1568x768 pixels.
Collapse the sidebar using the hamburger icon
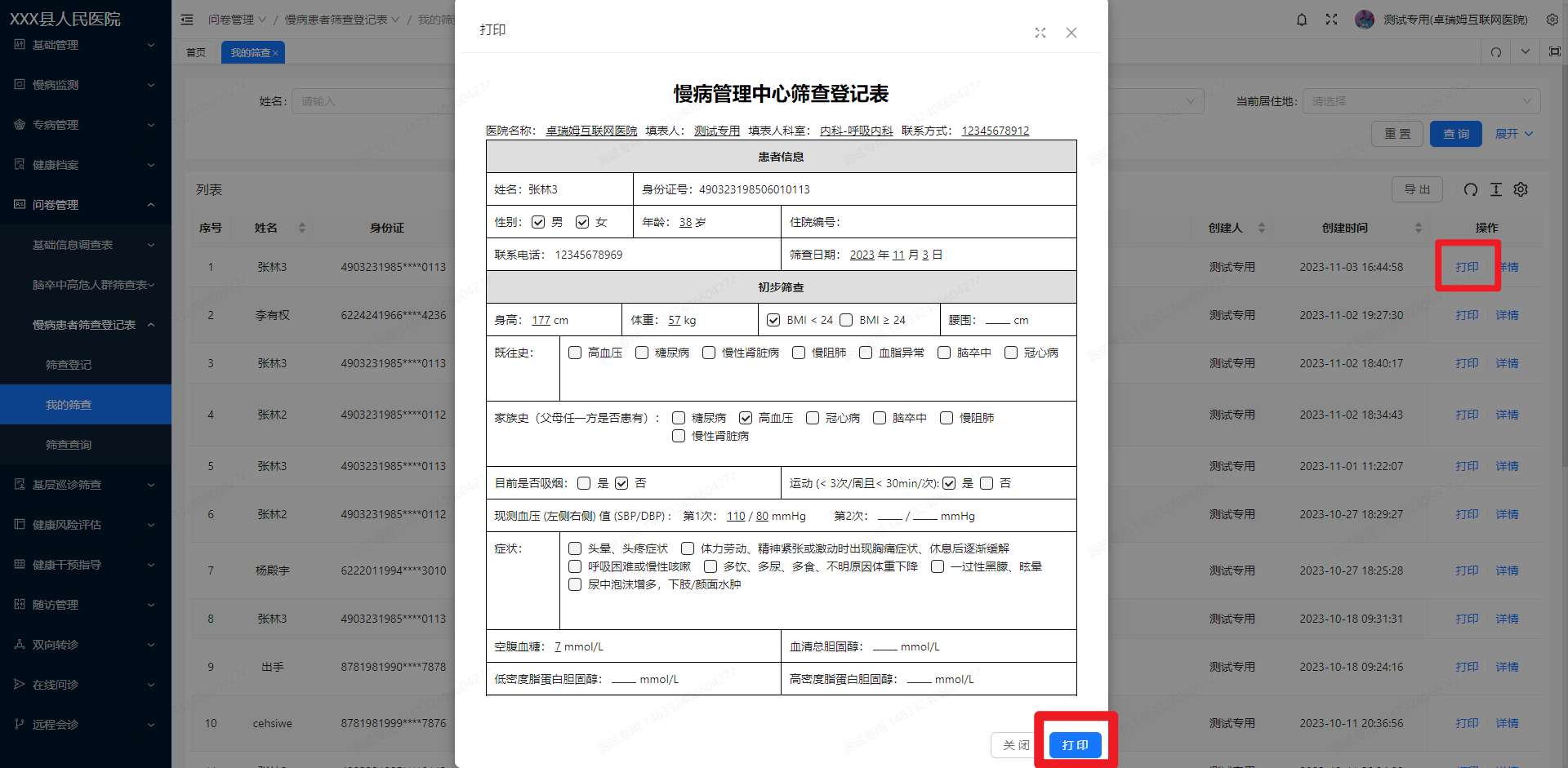pos(187,19)
